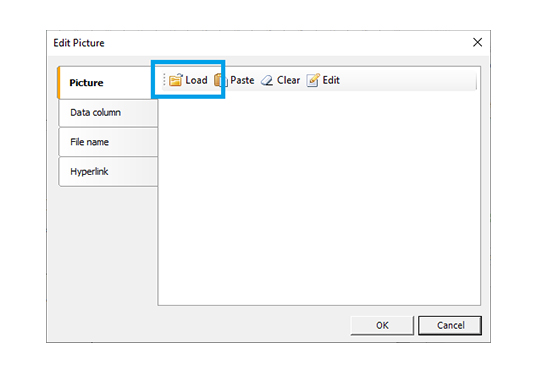Select the Hyperlink tab
The width and height of the screenshot is (538, 374).
[x=108, y=172]
